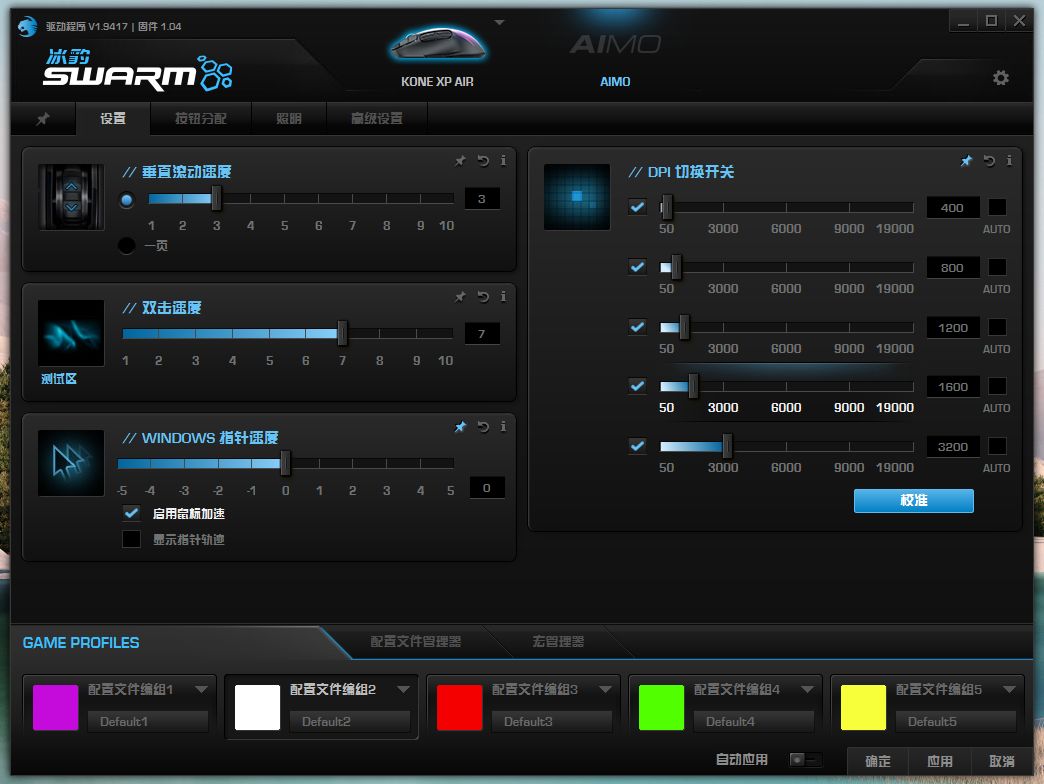Open profile slot 4 dropdown arrow

807,689
